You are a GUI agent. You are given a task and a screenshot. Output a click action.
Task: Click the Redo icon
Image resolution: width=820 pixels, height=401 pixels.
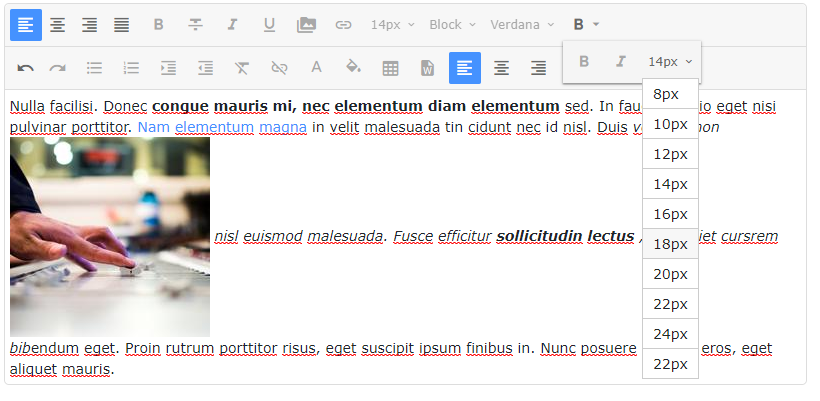pos(58,68)
